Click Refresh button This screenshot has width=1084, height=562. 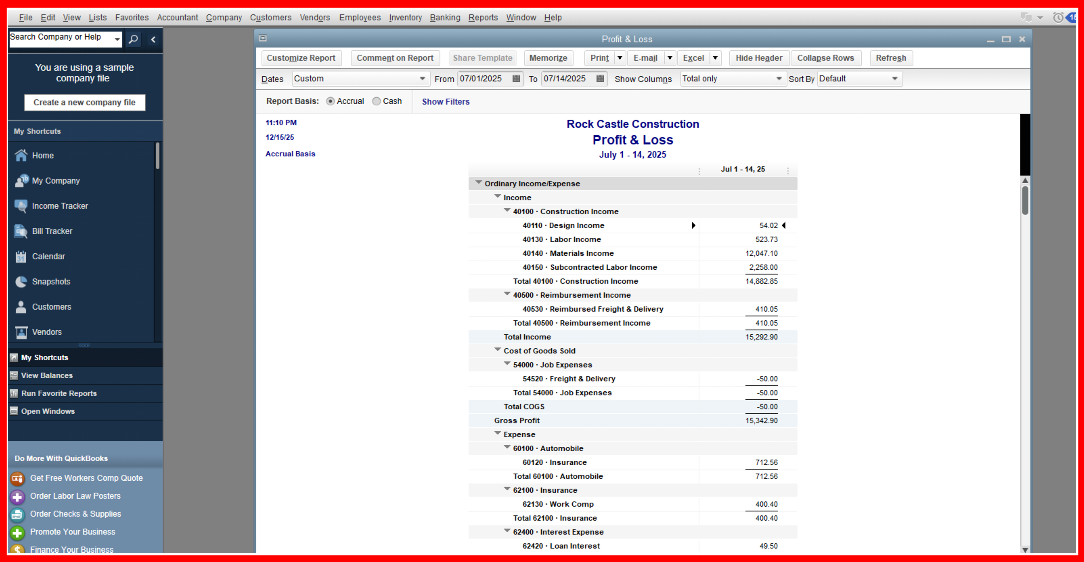pos(890,58)
